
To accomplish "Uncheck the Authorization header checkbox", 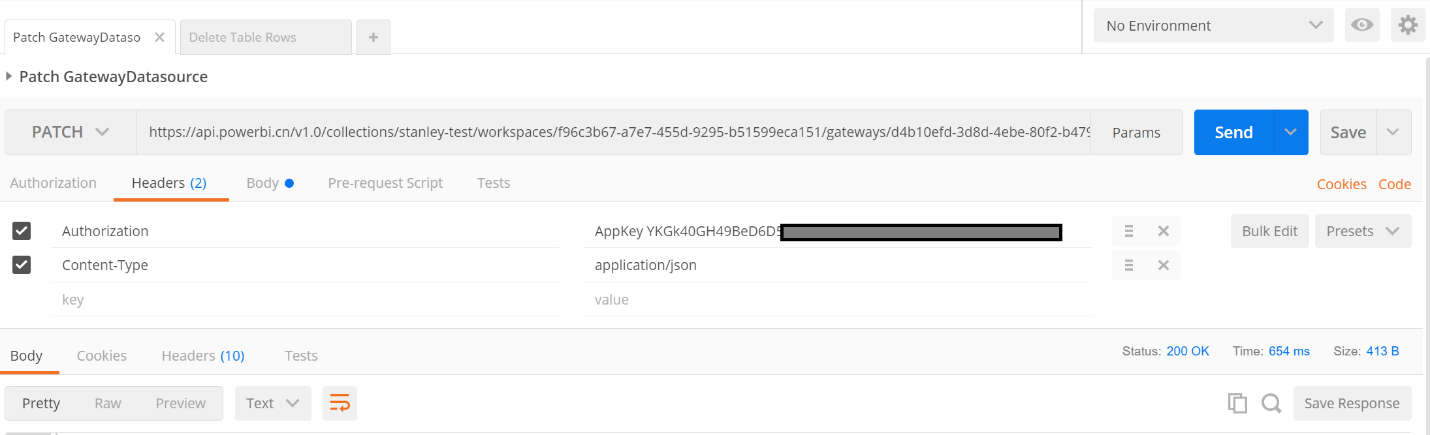I will tap(21, 231).
